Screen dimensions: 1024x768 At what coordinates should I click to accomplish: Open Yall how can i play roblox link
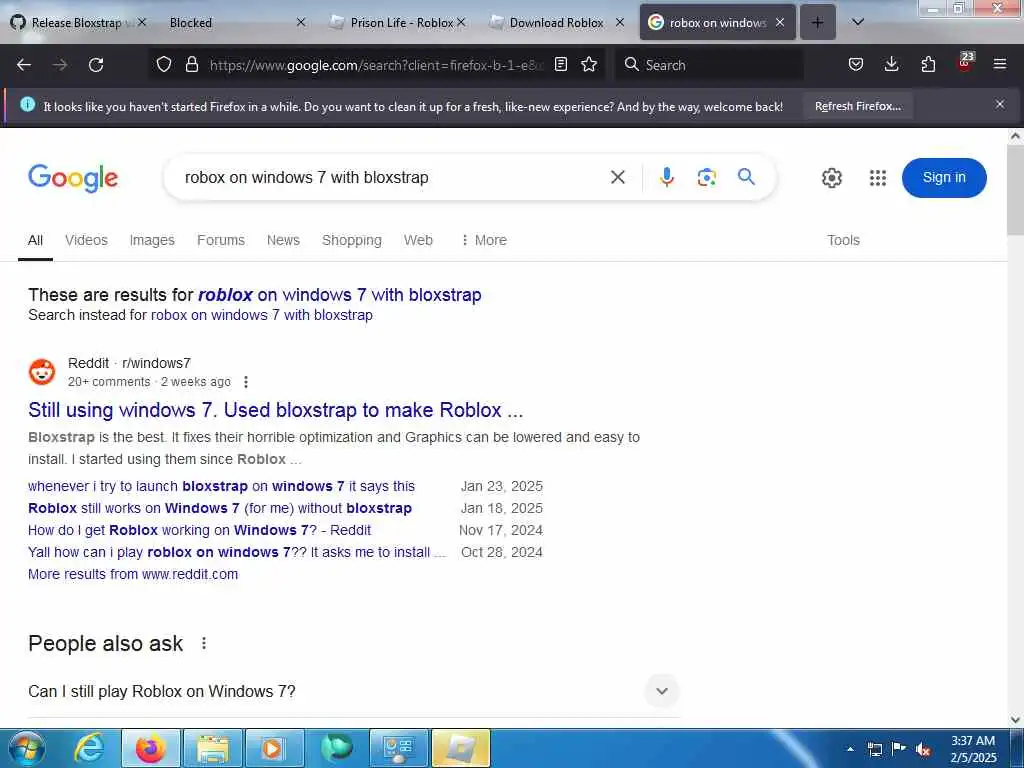(237, 552)
